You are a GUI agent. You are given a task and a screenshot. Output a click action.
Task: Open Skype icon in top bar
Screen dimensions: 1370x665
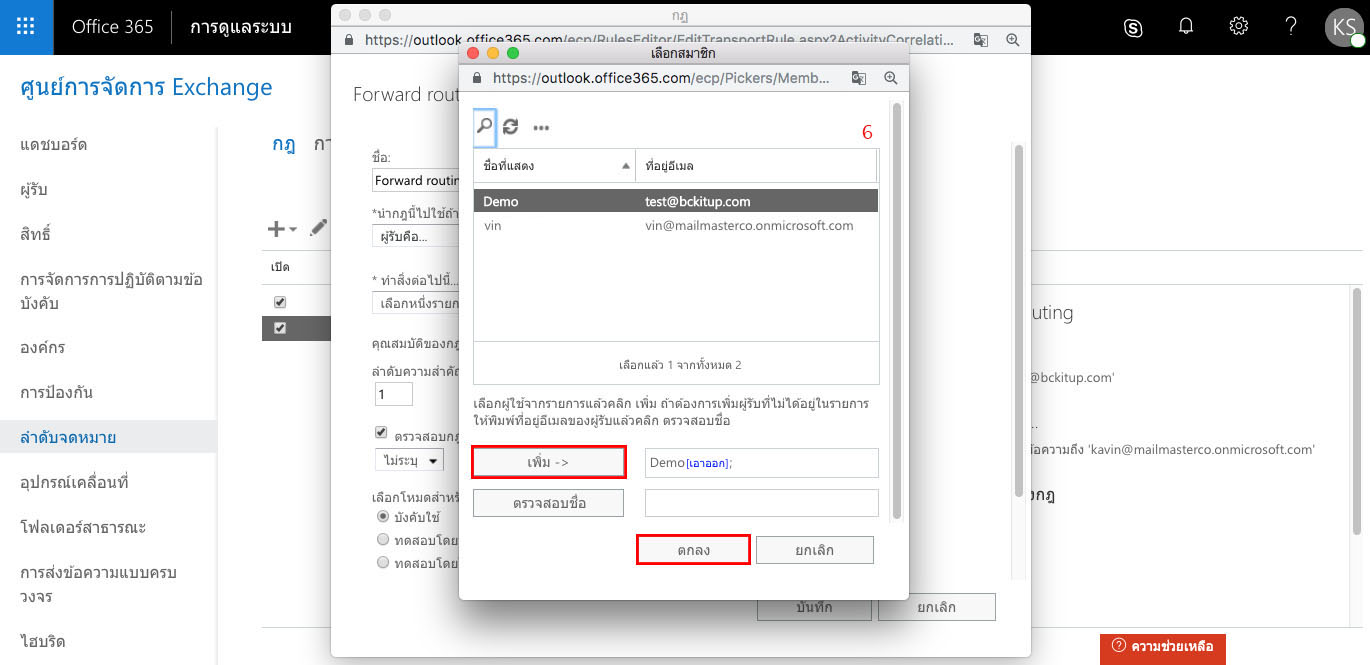(1133, 27)
